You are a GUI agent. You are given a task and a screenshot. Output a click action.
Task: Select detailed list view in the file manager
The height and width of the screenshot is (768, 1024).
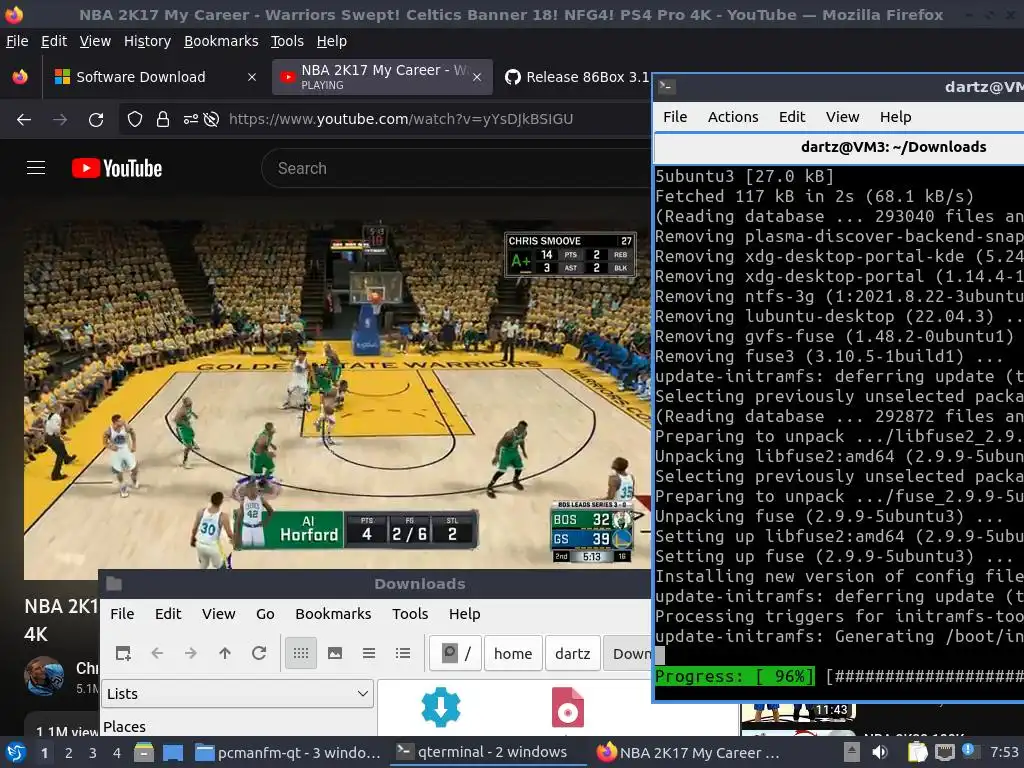point(403,653)
